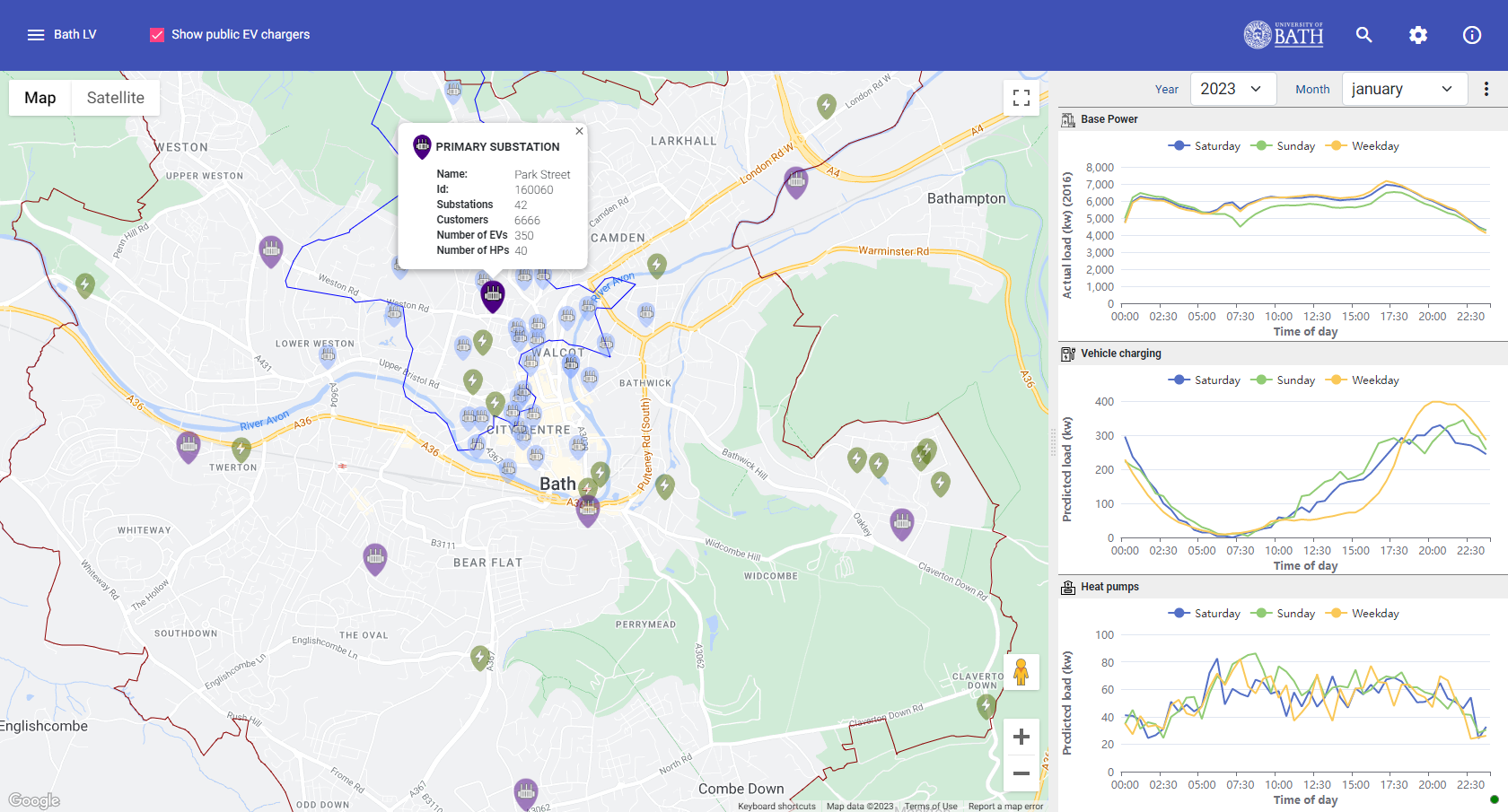Open the Terms of Use link

930,806
